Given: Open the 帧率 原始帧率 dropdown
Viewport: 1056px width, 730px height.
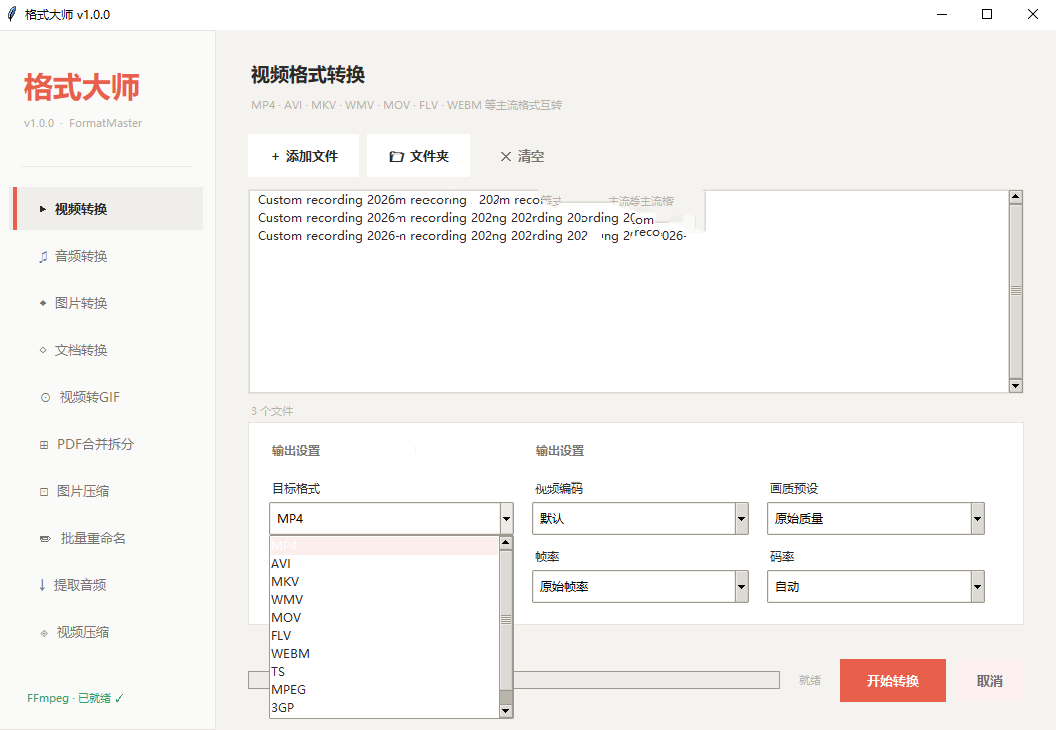Looking at the screenshot, I should pos(640,587).
